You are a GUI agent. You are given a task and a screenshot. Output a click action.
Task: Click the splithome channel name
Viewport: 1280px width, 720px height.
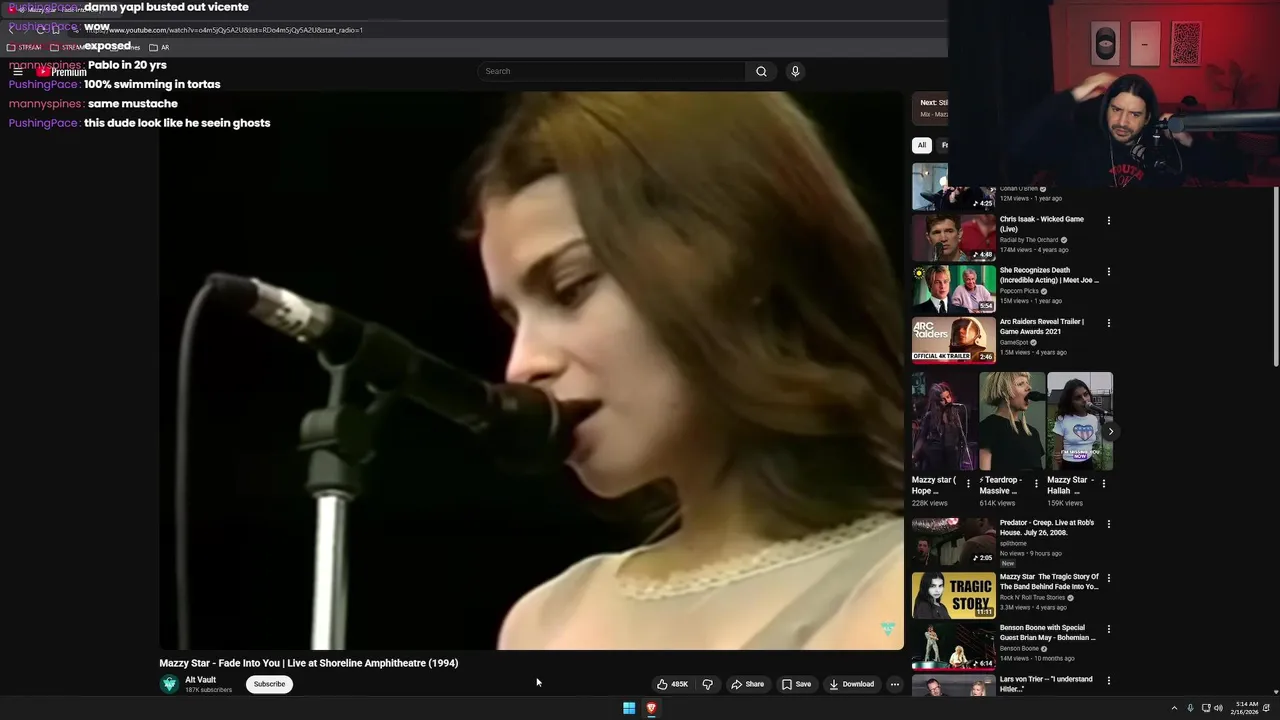point(1013,543)
